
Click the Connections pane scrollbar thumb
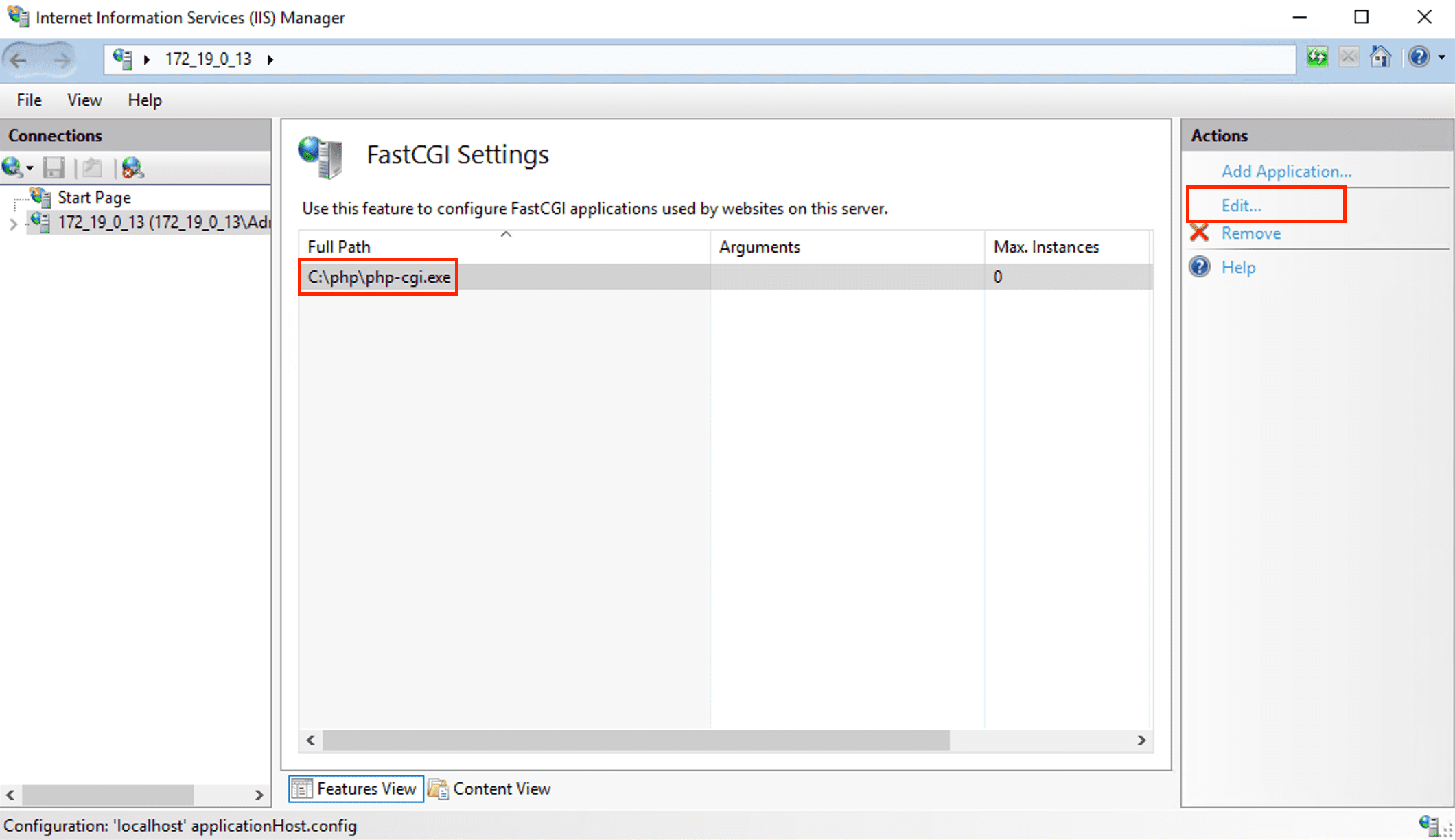108,795
